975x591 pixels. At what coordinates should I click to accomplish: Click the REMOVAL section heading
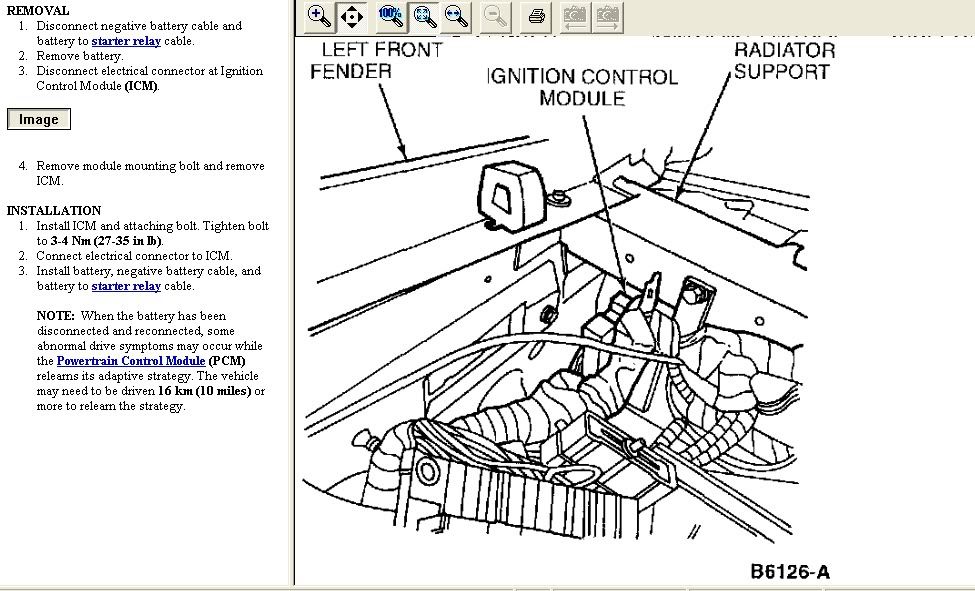coord(38,11)
